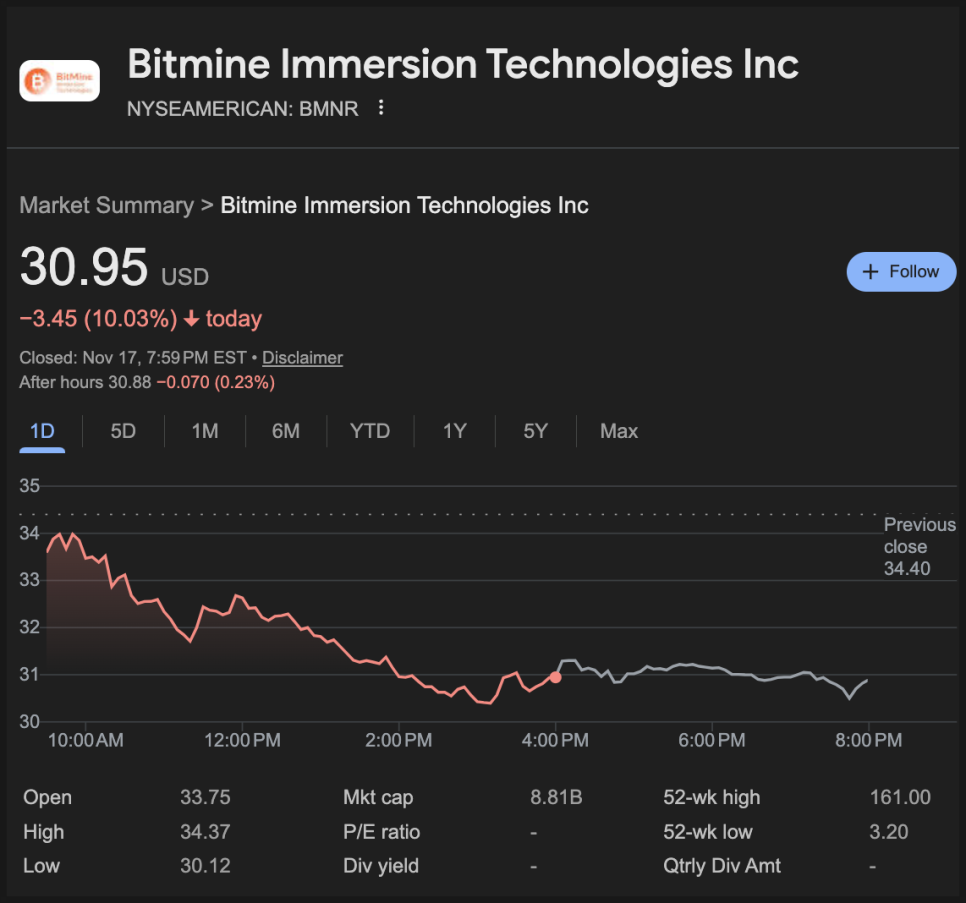
Task: Click the Previous close 34.40 label
Action: pos(919,547)
